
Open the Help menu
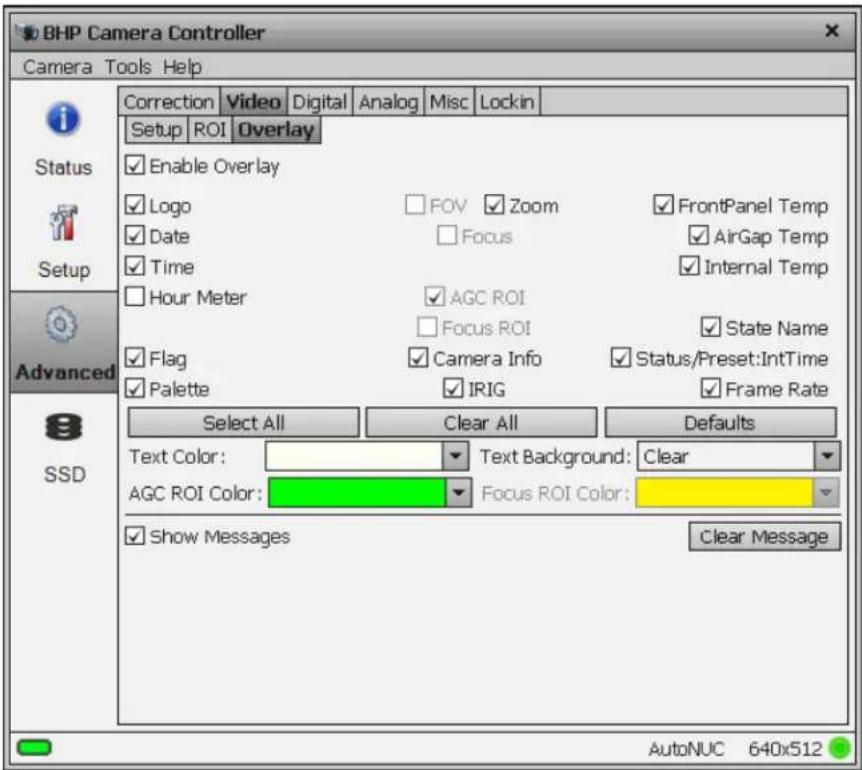(x=182, y=67)
